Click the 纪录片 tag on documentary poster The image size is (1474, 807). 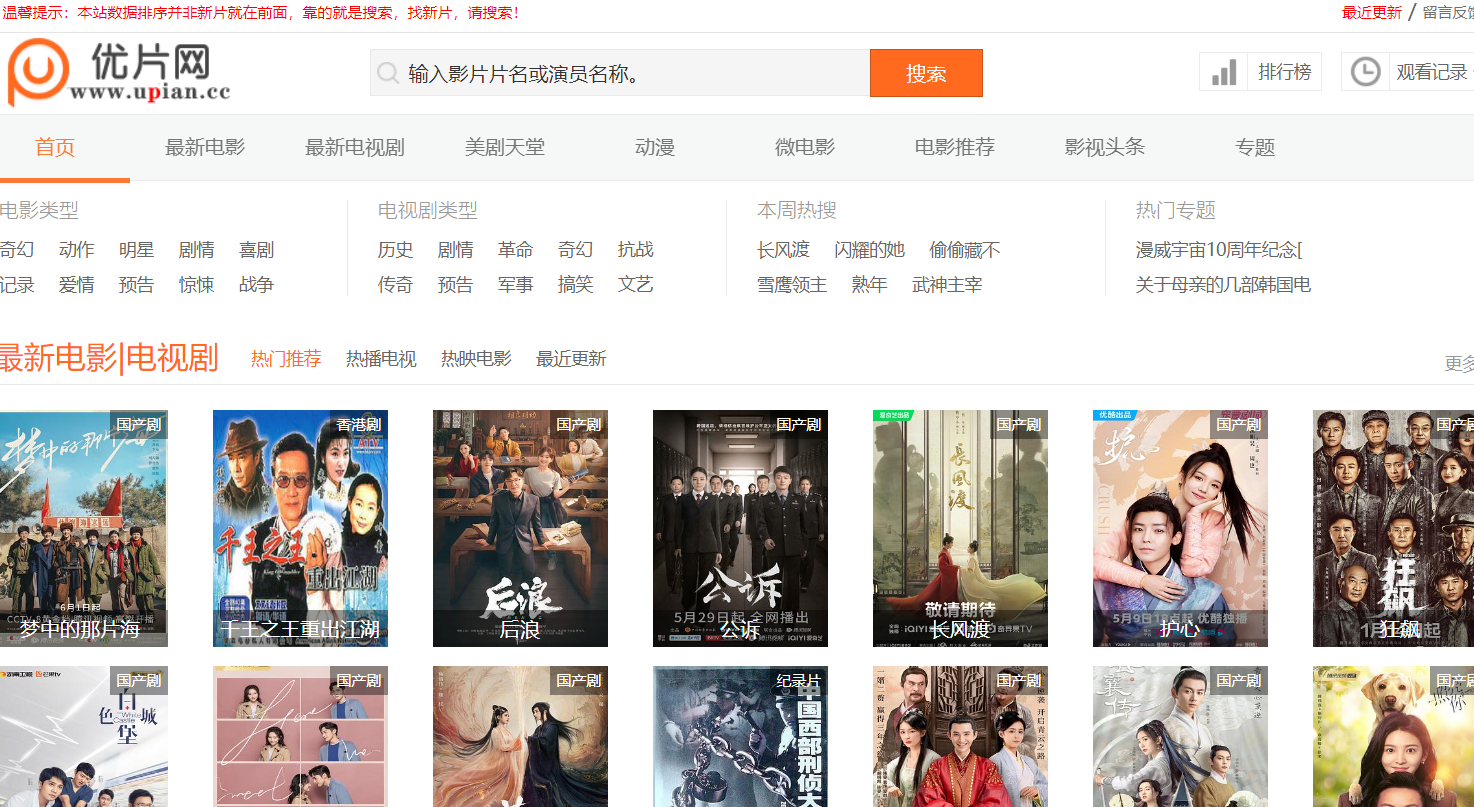coord(799,681)
